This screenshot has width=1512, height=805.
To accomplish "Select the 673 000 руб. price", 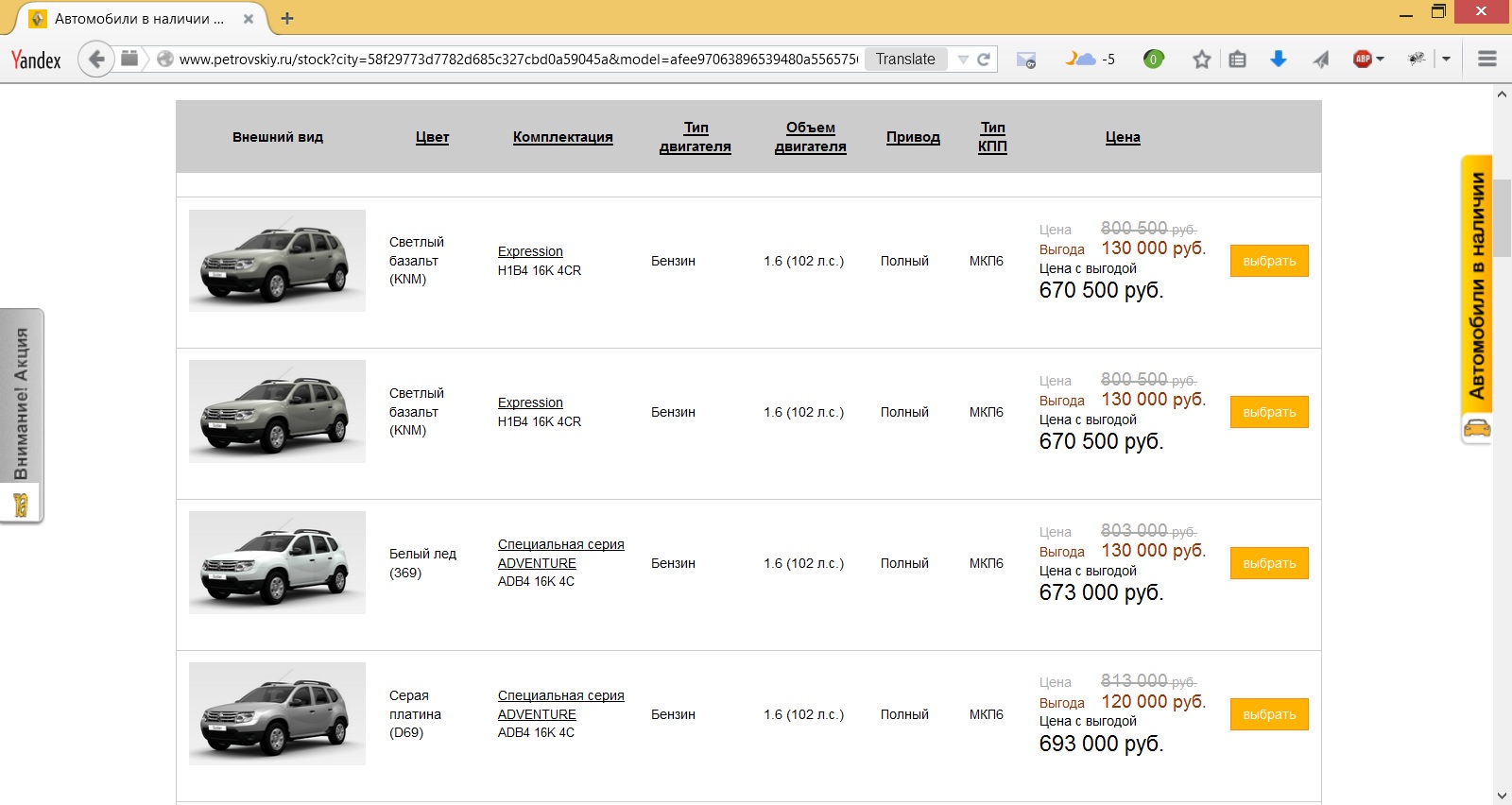I will pyautogui.click(x=1101, y=592).
